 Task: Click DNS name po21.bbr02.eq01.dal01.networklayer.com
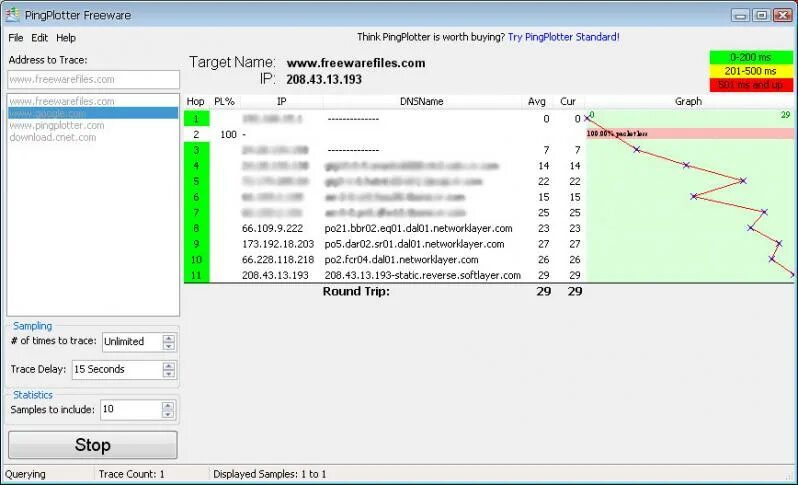point(418,229)
